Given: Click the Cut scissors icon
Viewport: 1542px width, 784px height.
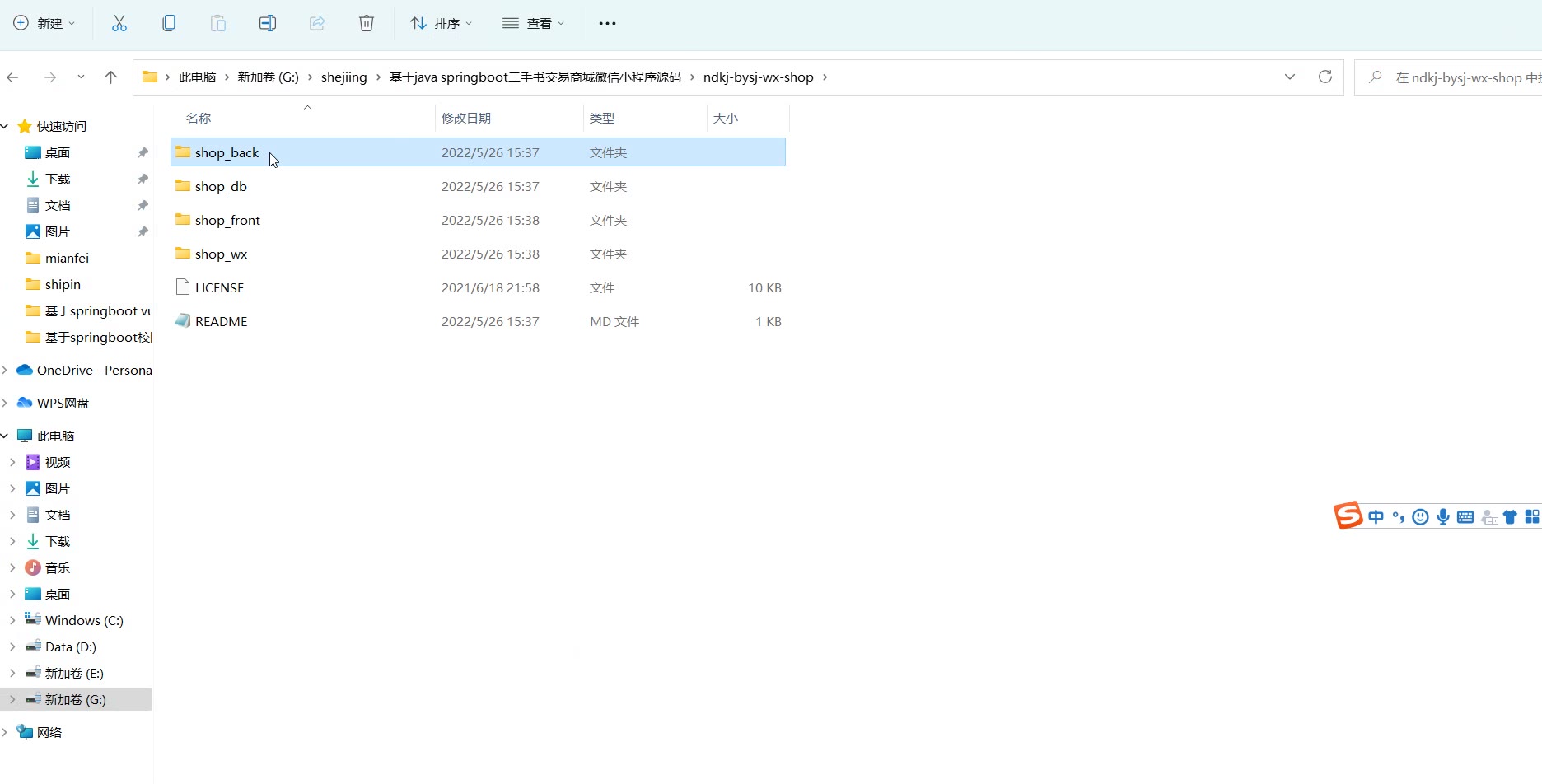Looking at the screenshot, I should tap(119, 23).
